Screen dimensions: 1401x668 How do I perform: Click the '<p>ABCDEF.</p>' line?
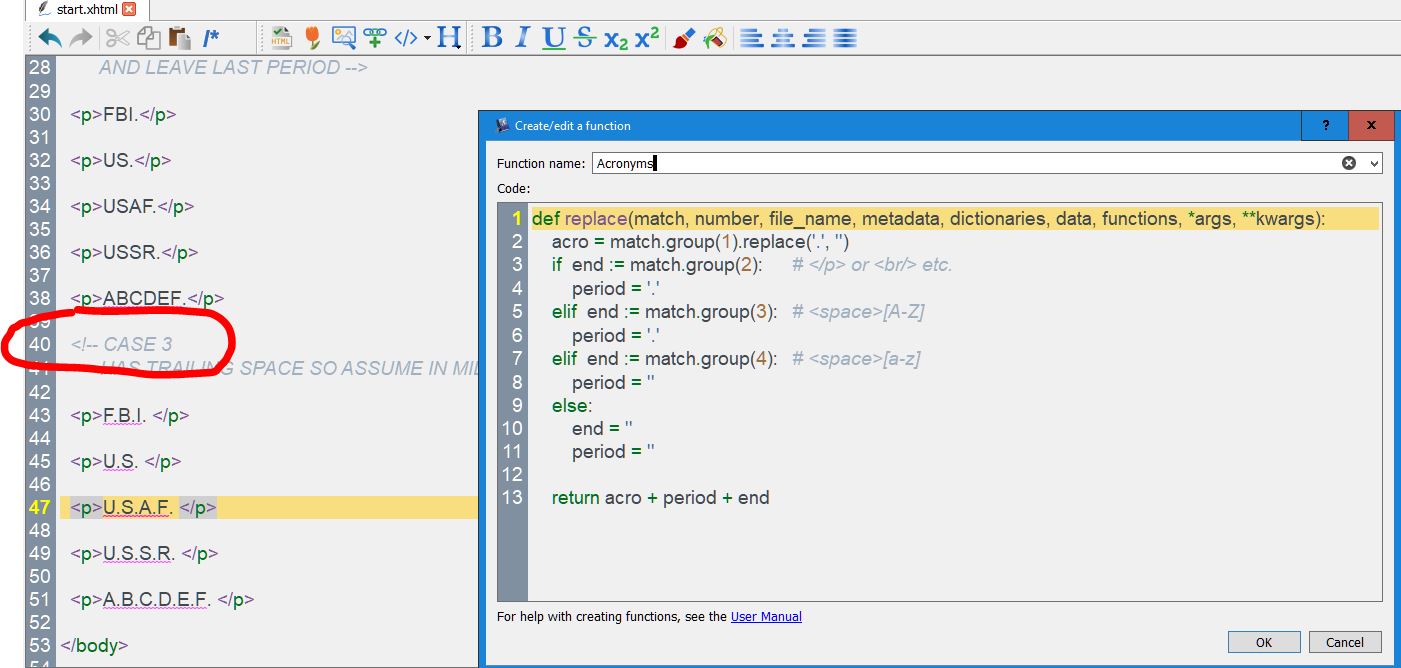coord(147,298)
